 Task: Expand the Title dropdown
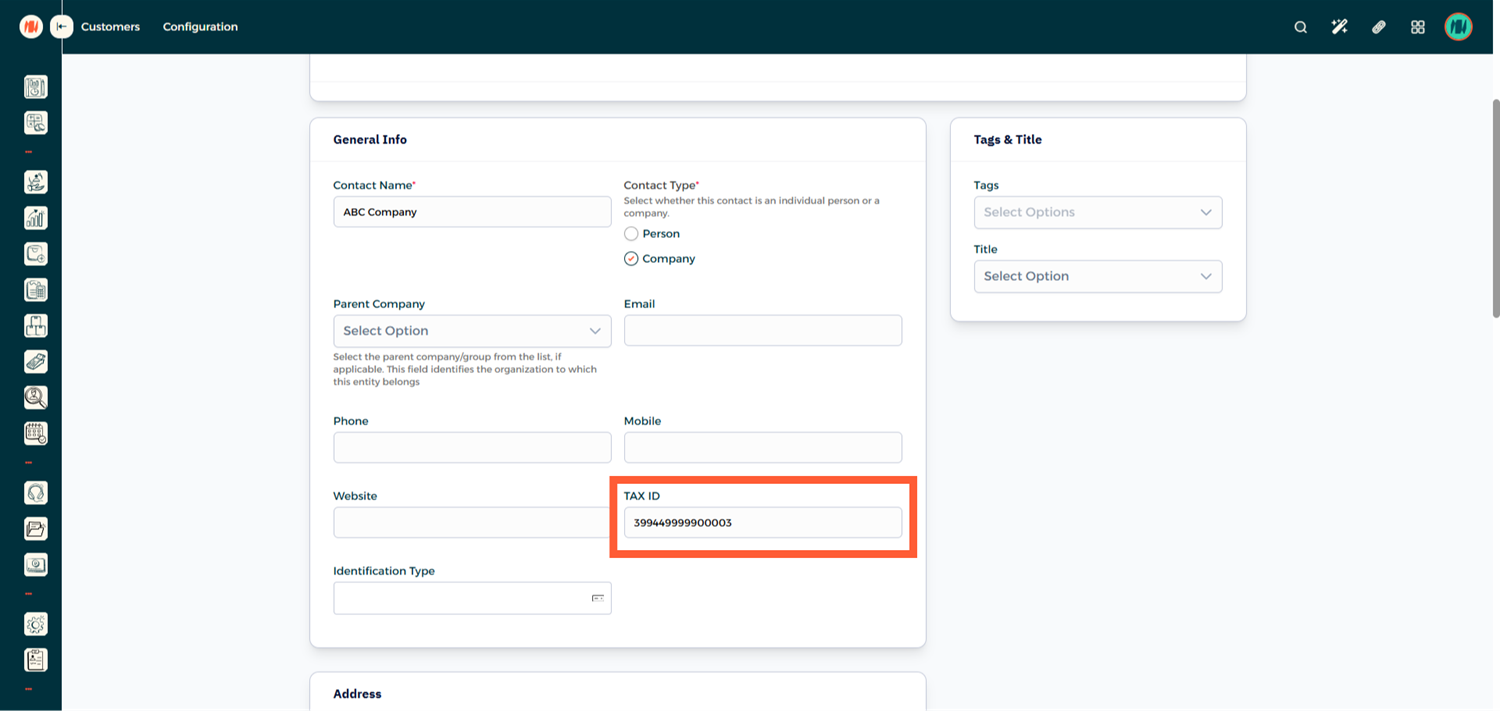[x=1097, y=276]
